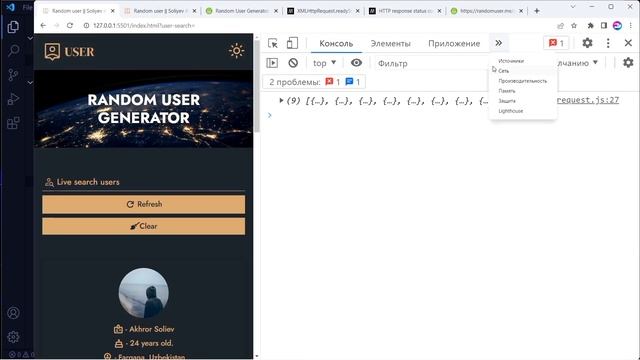Focus the console Фильтр input
The width and height of the screenshot is (640, 360).
[x=433, y=63]
